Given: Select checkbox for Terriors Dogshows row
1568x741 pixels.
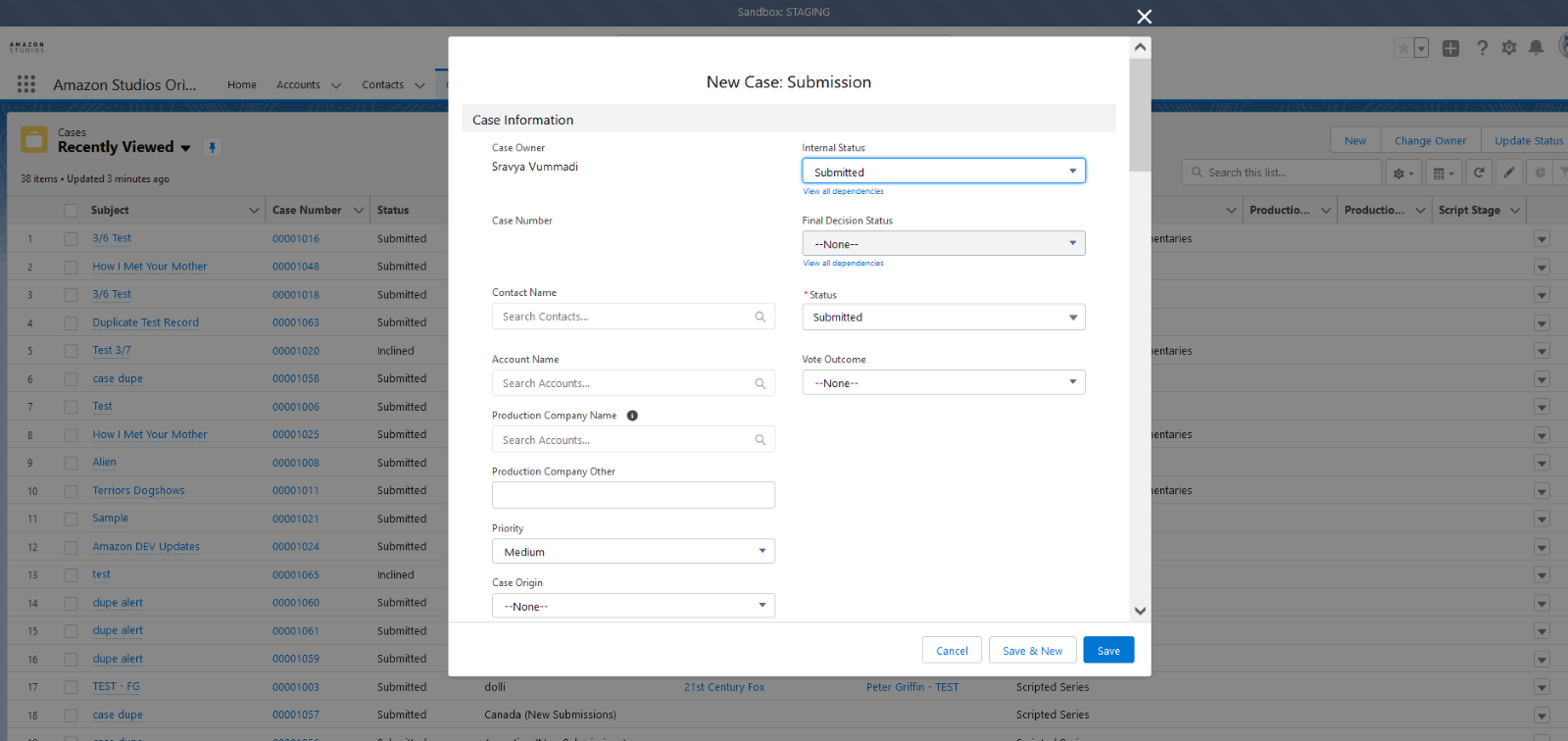Looking at the screenshot, I should click(x=71, y=491).
